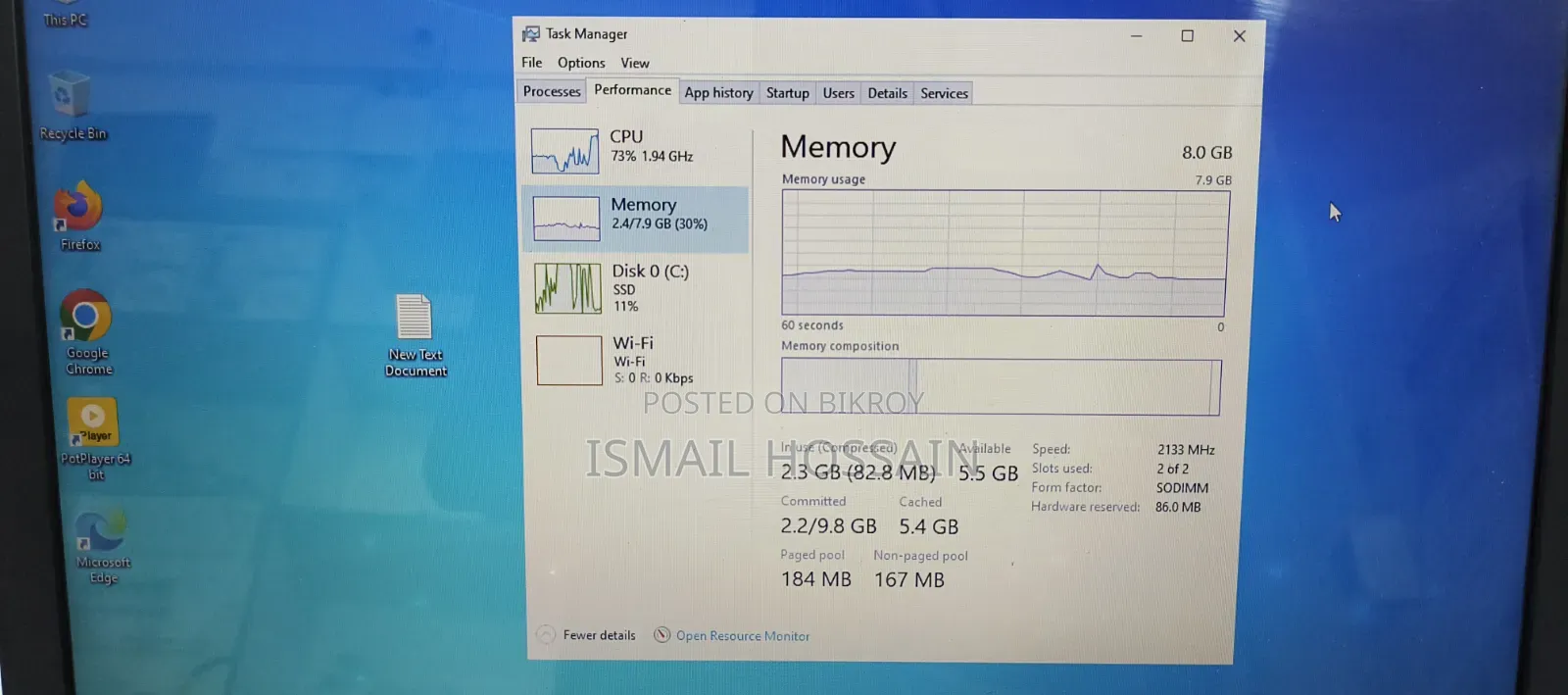This screenshot has height=695, width=1568.
Task: Click the '184 MB' Paged pool value
Action: tap(816, 579)
